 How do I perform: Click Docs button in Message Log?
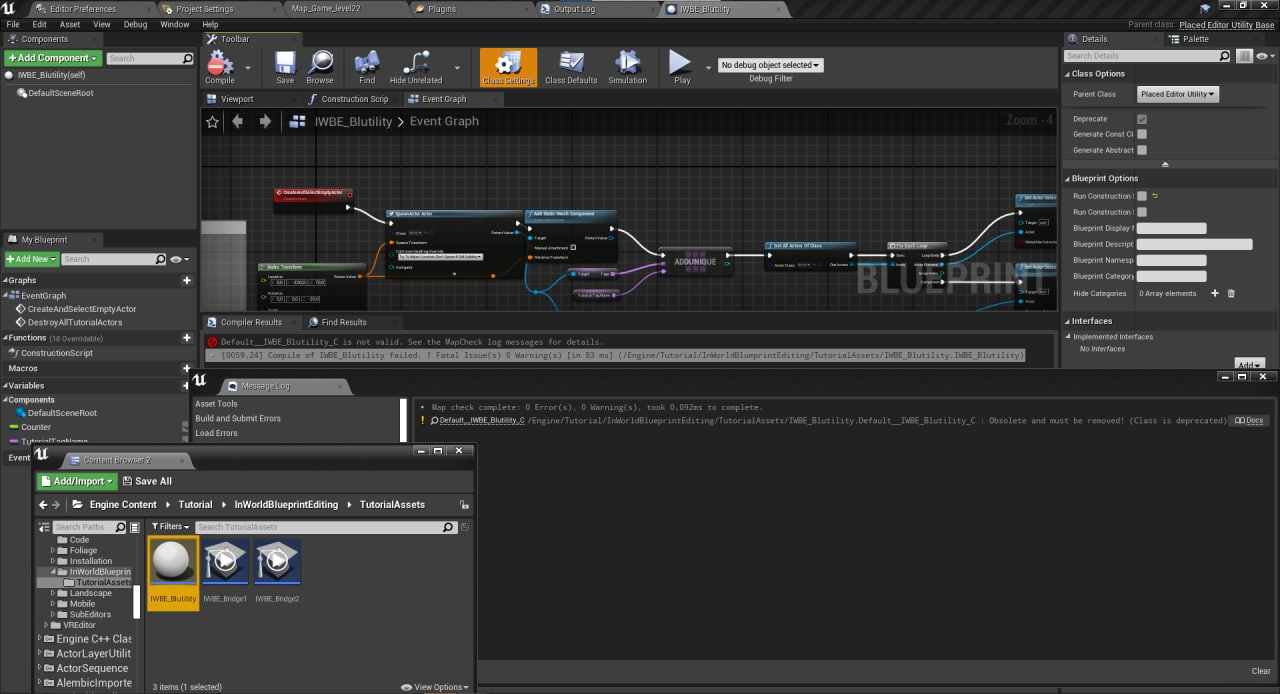tap(1249, 421)
